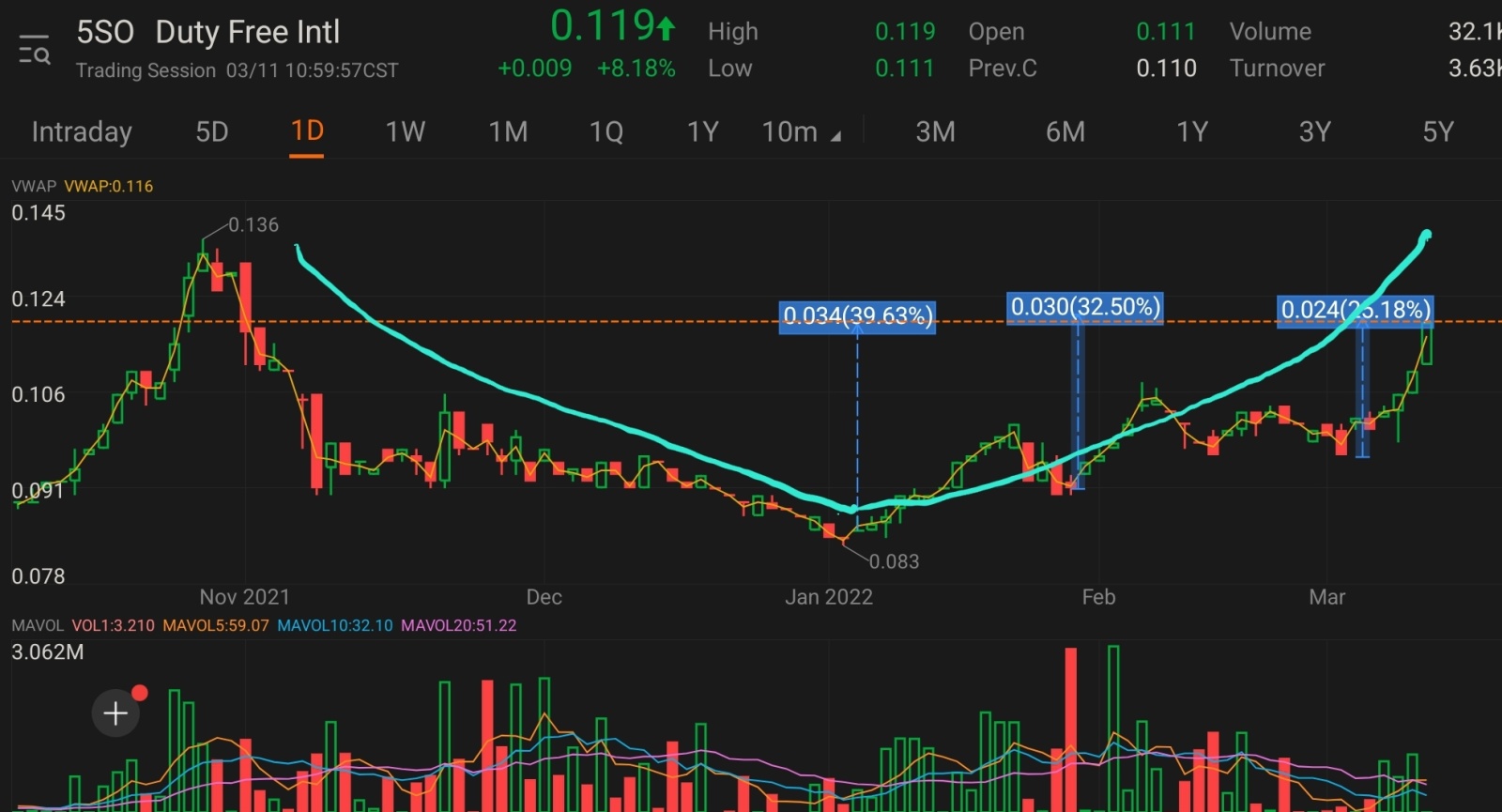Tap the Prev.C 0.110 value
The height and width of the screenshot is (812, 1502).
point(1166,69)
